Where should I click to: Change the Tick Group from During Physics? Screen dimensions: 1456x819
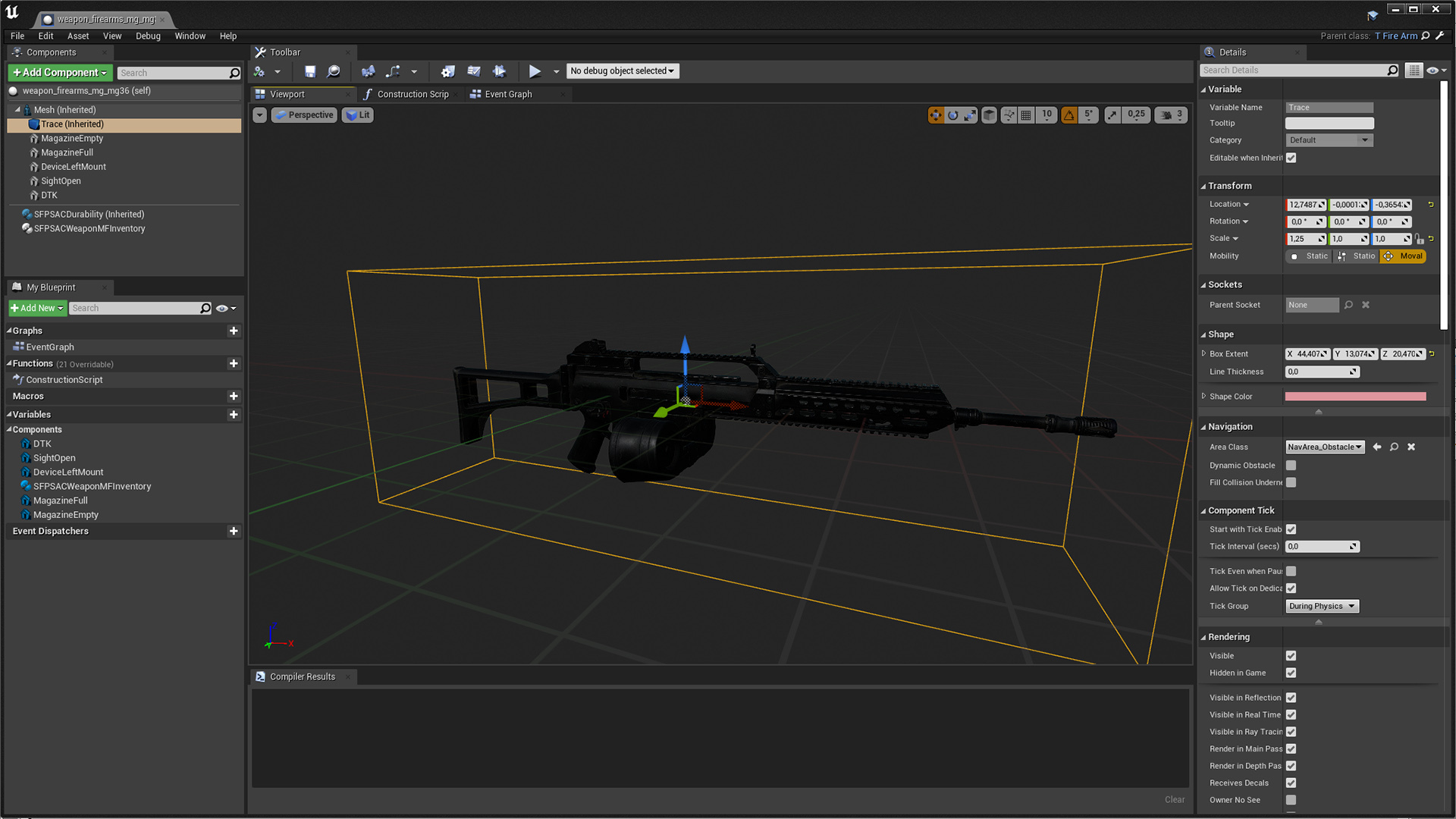click(1321, 606)
